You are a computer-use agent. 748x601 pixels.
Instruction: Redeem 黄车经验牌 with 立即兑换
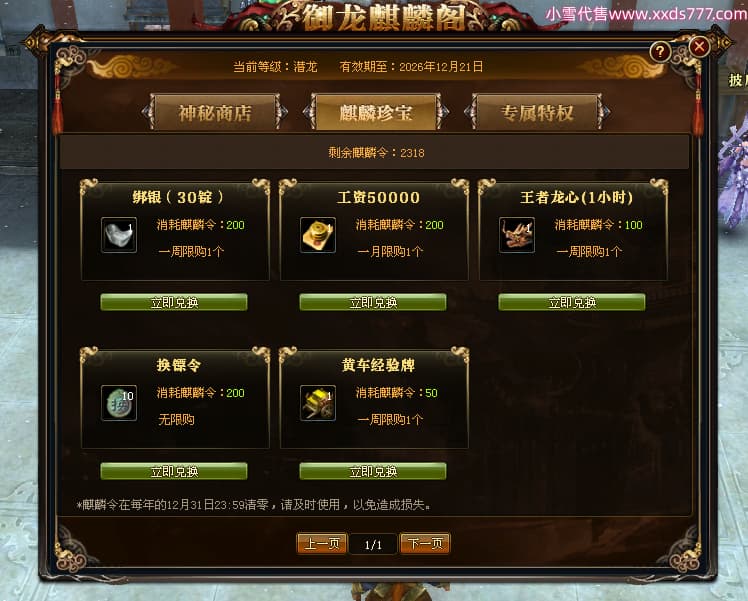click(x=373, y=471)
